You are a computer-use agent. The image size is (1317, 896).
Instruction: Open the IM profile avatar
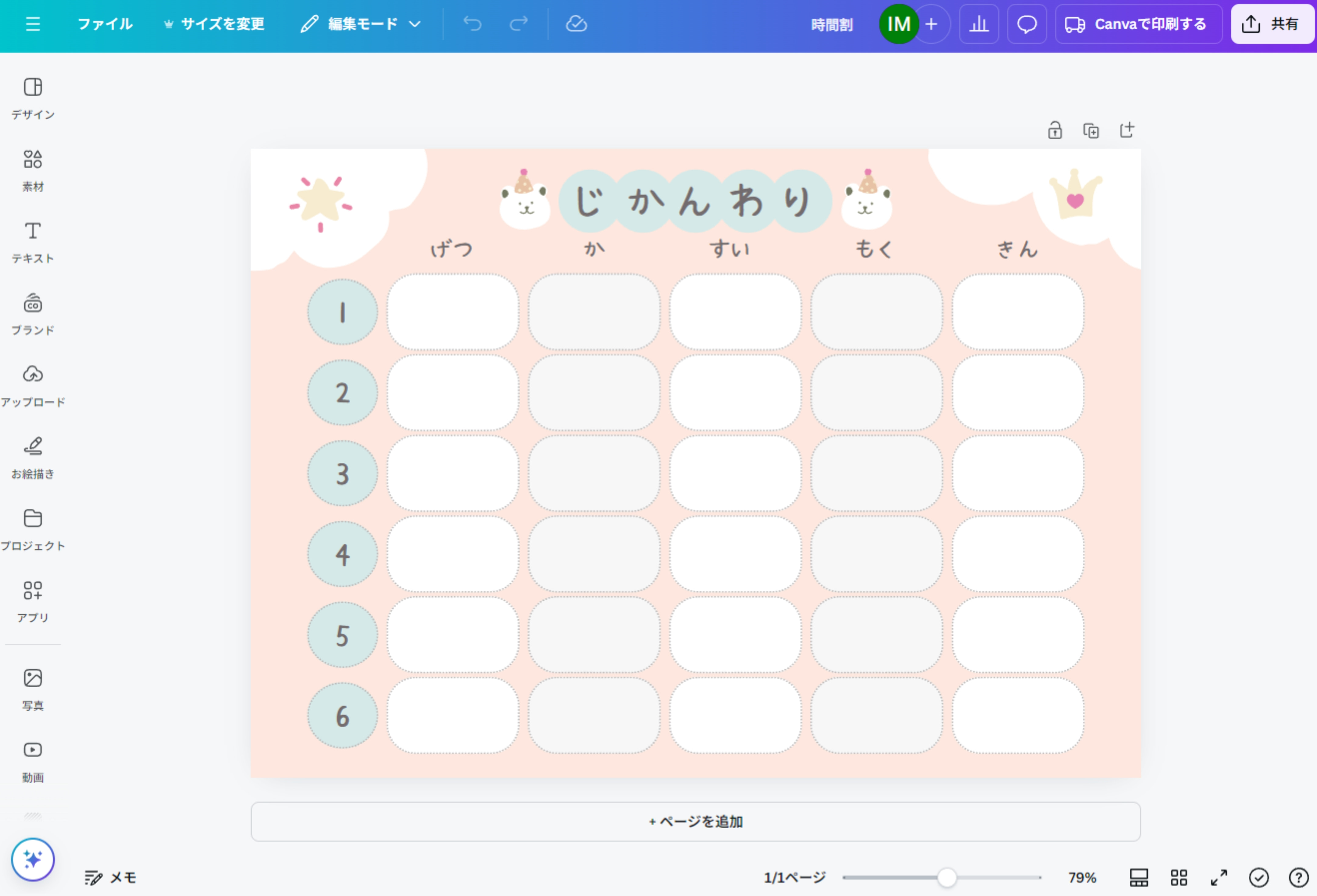899,24
